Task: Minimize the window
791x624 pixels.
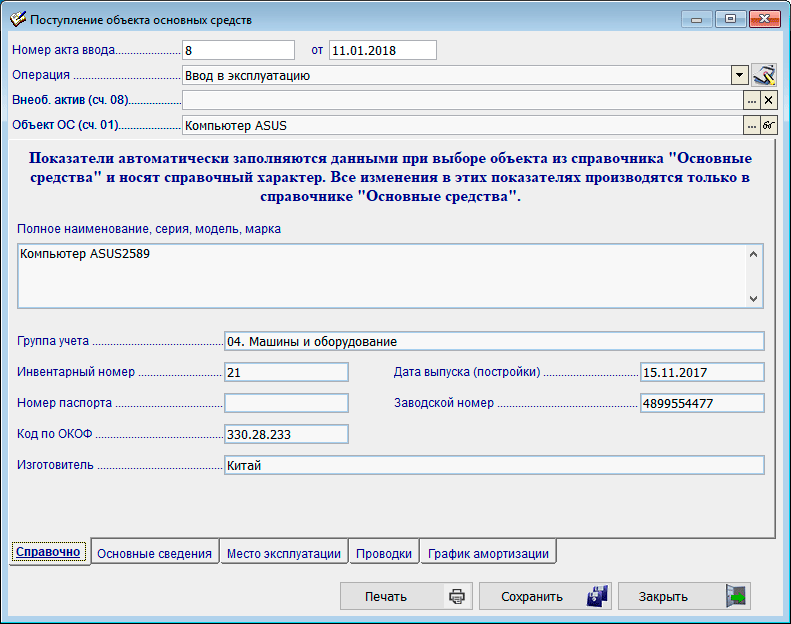Action: pos(697,19)
